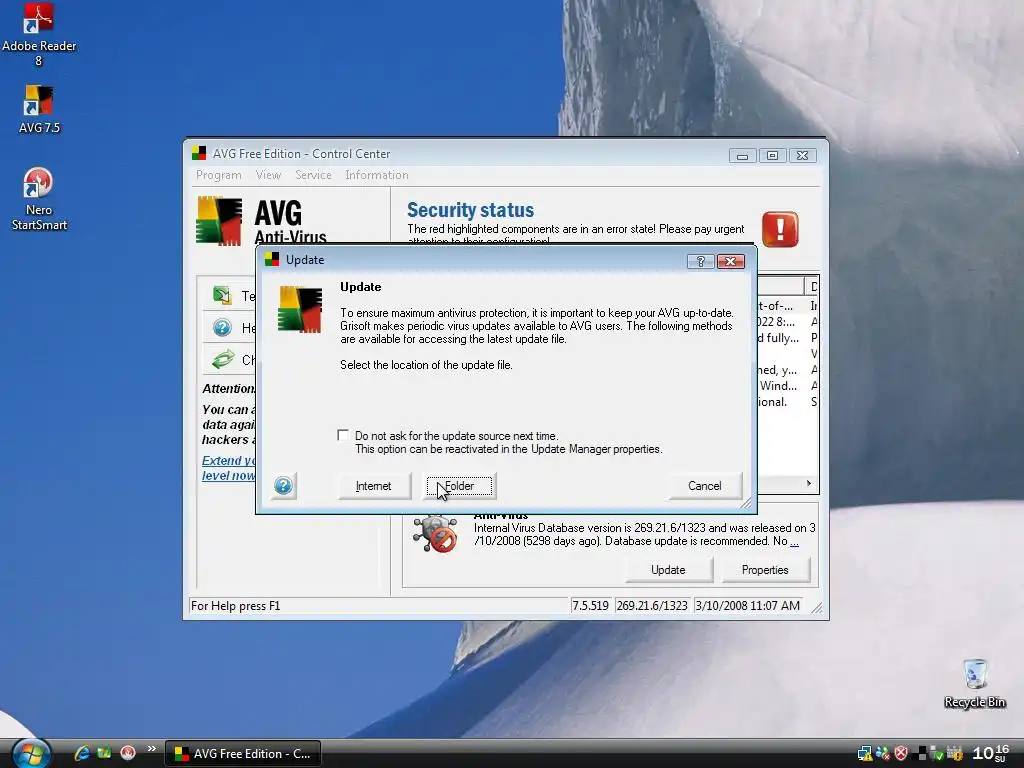Choose Folder as the update source

coord(459,486)
